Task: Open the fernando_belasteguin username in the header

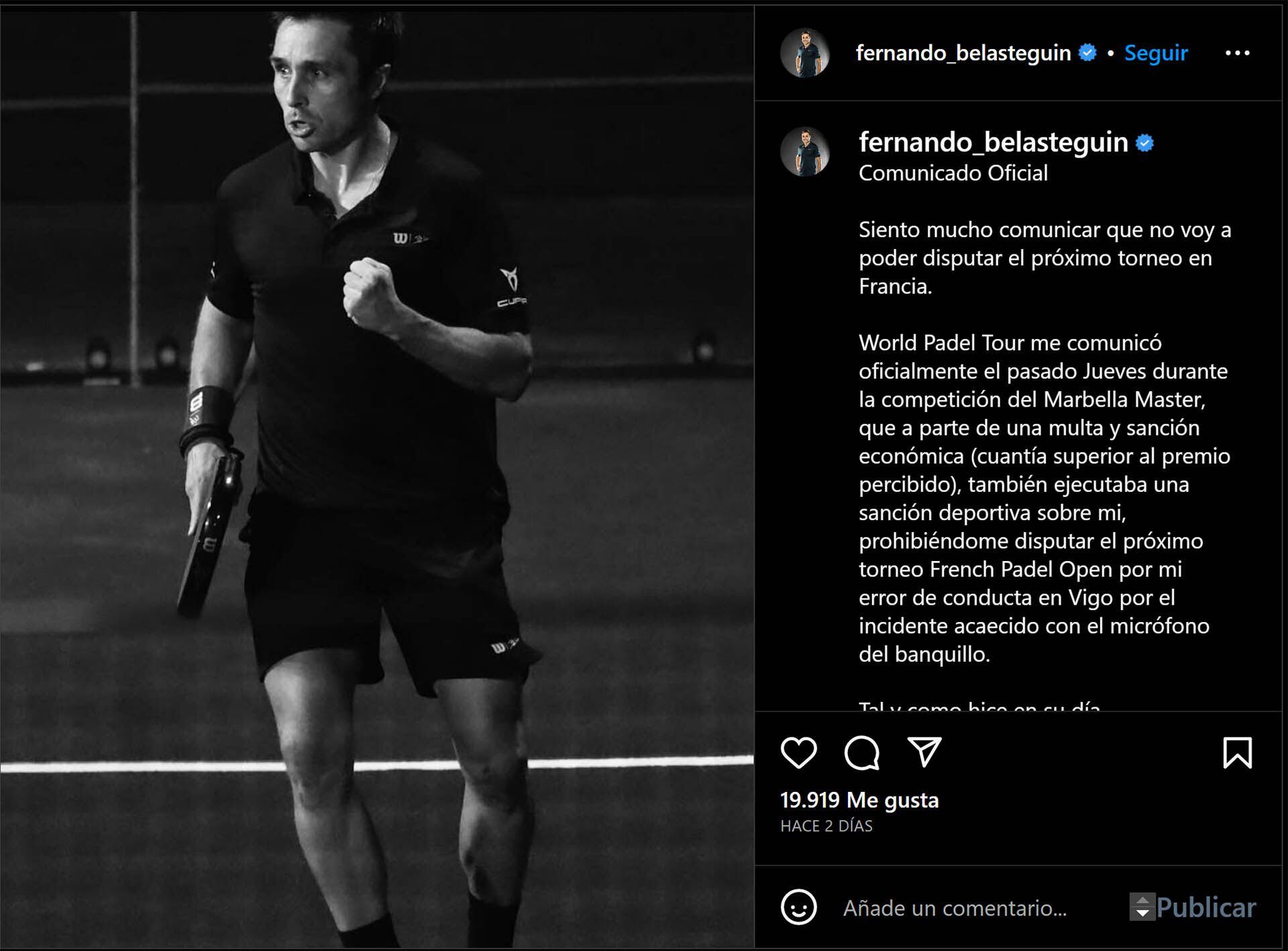Action: point(963,53)
